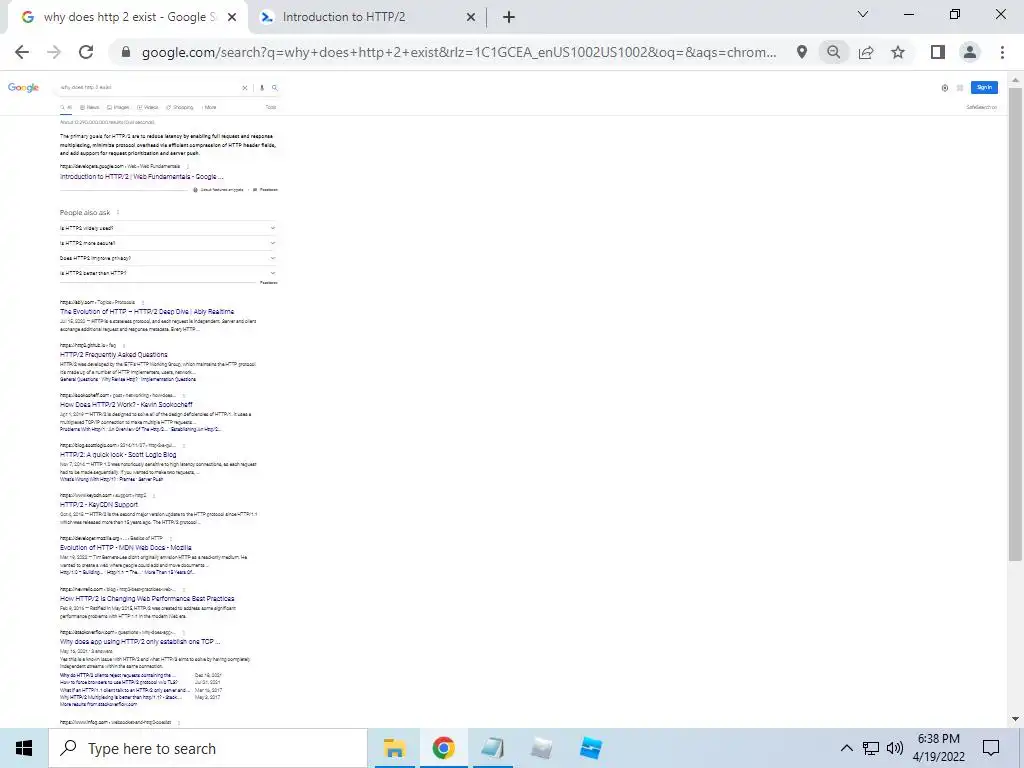Click the scrollbar down arrow
Image resolution: width=1024 pixels, height=768 pixels.
[x=1015, y=719]
